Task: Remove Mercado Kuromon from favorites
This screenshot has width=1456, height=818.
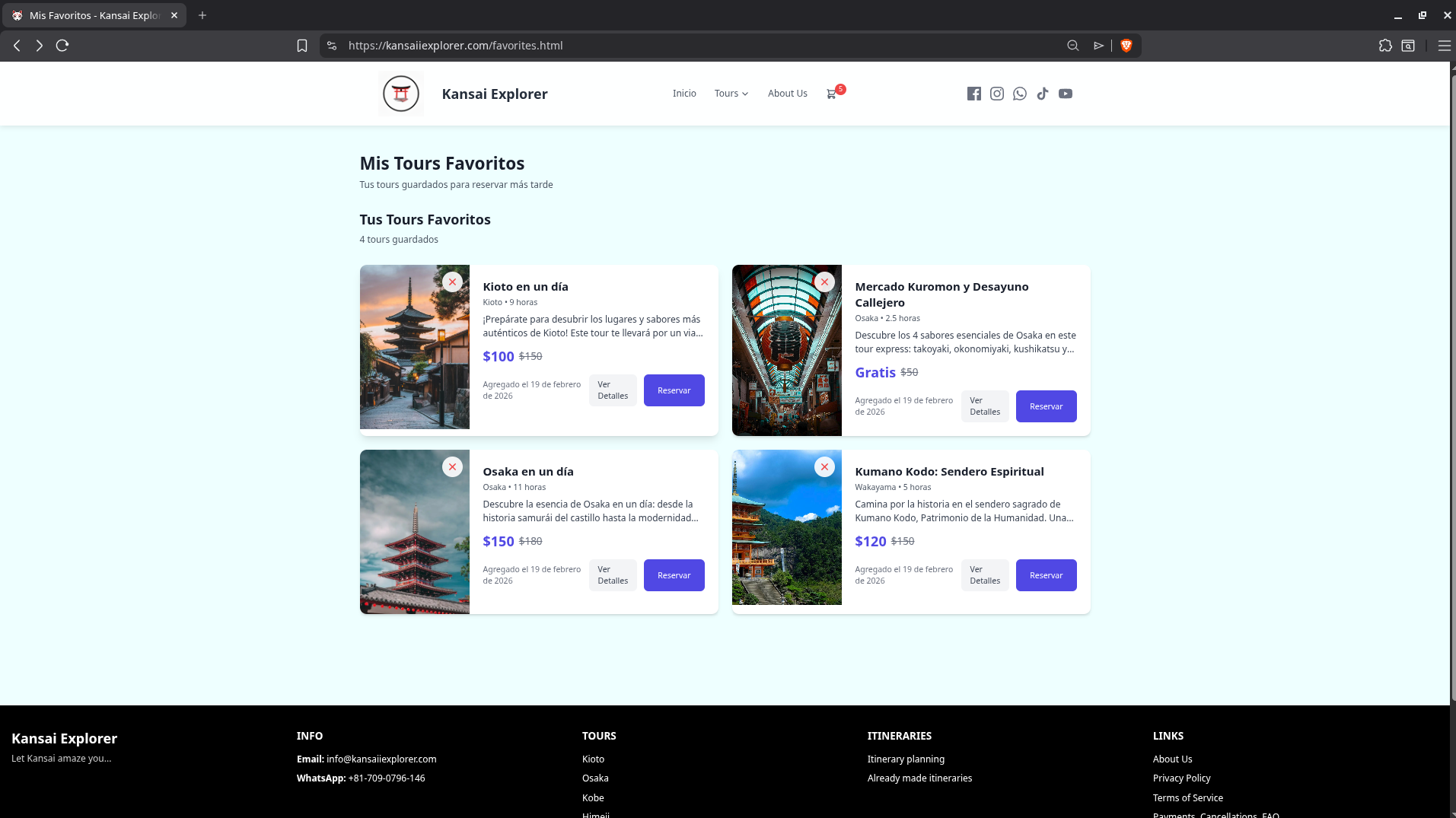Action: click(824, 282)
